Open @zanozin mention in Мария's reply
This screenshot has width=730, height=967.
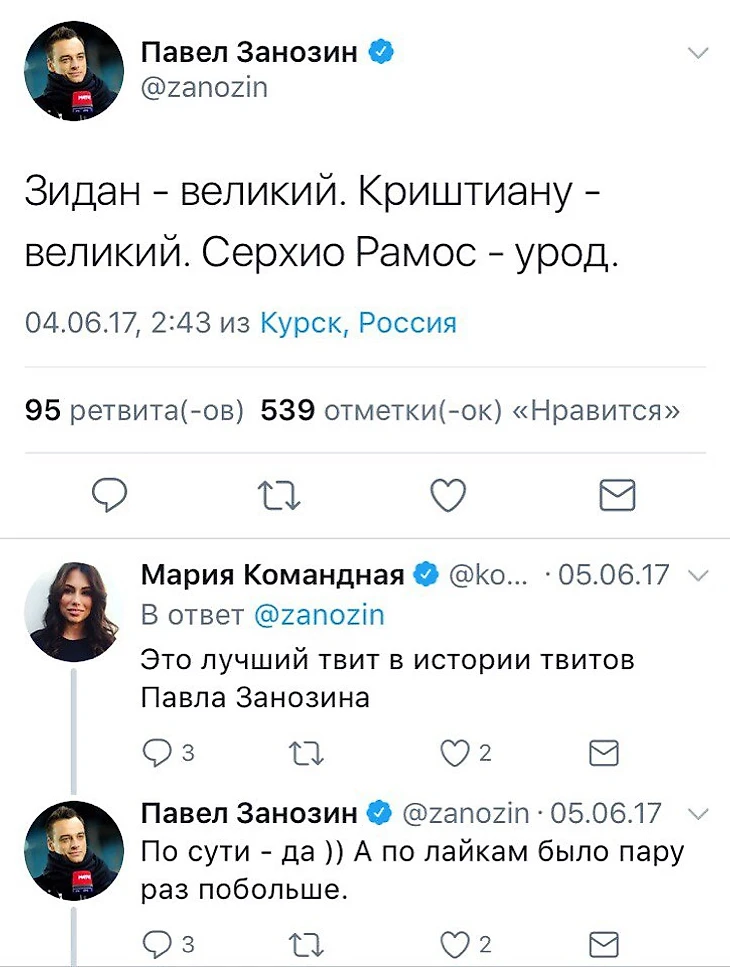coord(319,615)
